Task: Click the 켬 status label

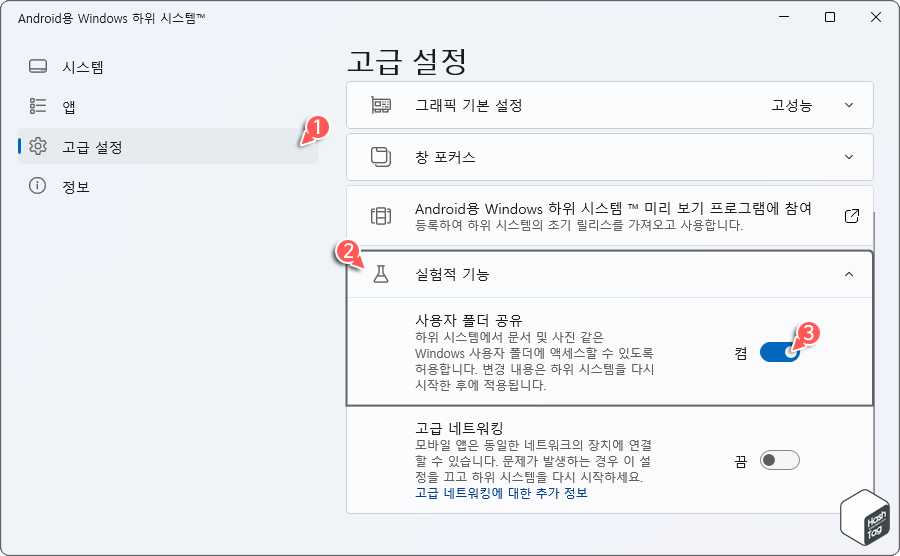Action: coord(741,353)
